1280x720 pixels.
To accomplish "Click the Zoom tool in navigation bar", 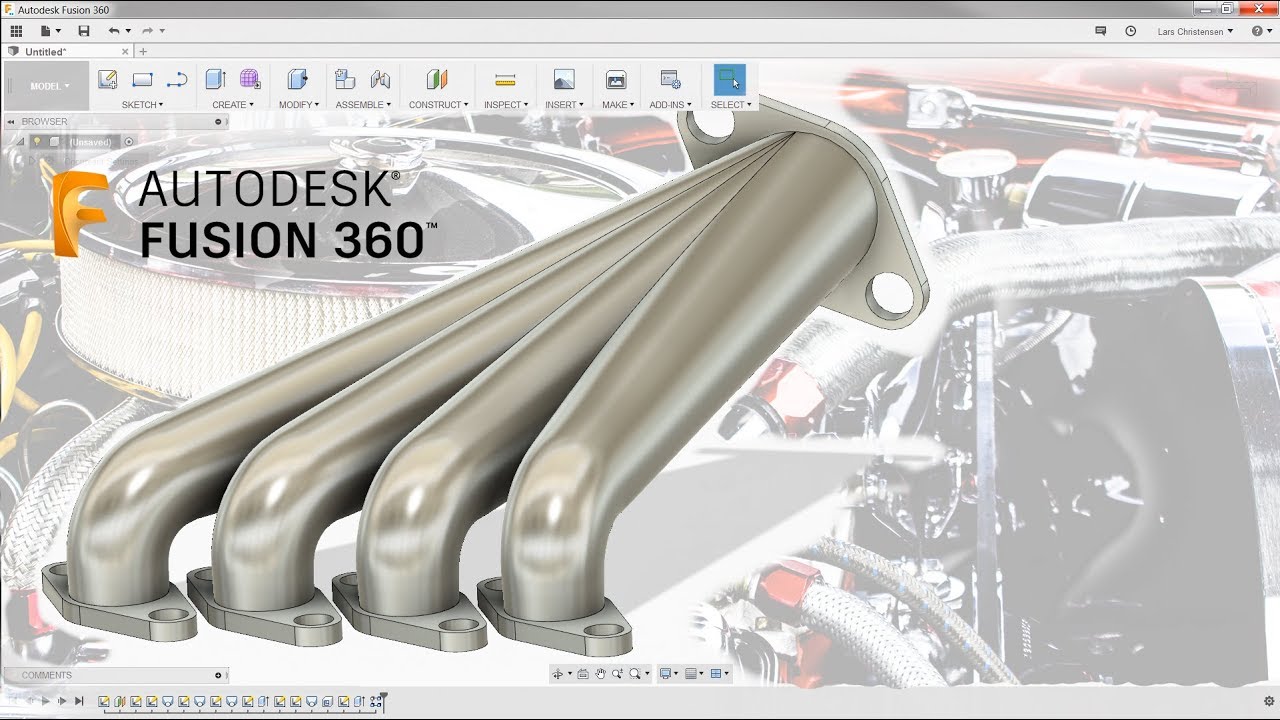I will 617,674.
